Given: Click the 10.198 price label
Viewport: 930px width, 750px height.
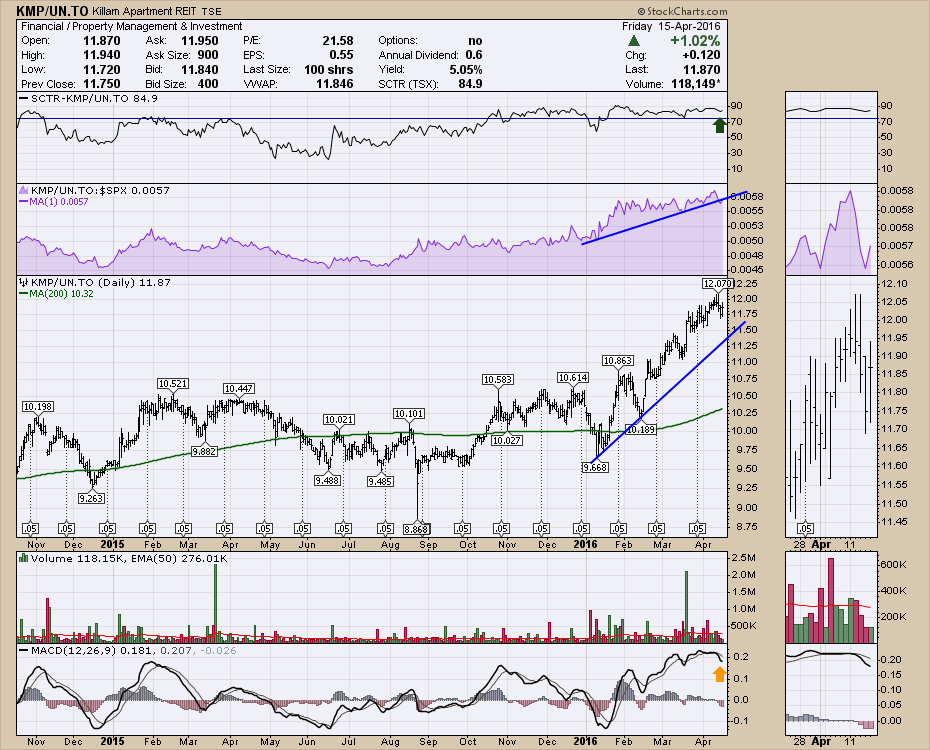Looking at the screenshot, I should point(38,407).
